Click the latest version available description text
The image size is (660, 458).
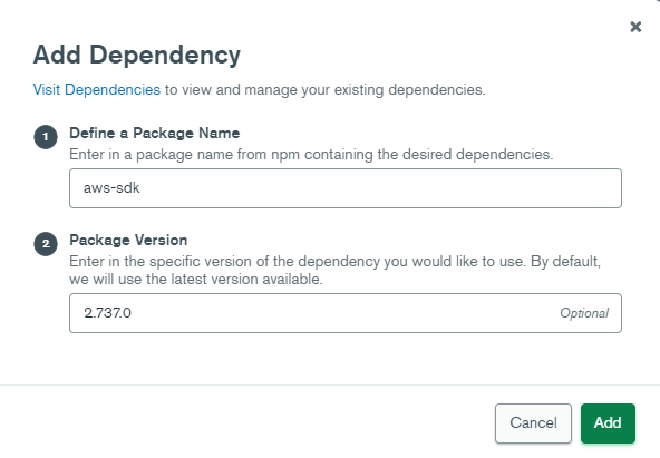point(335,270)
